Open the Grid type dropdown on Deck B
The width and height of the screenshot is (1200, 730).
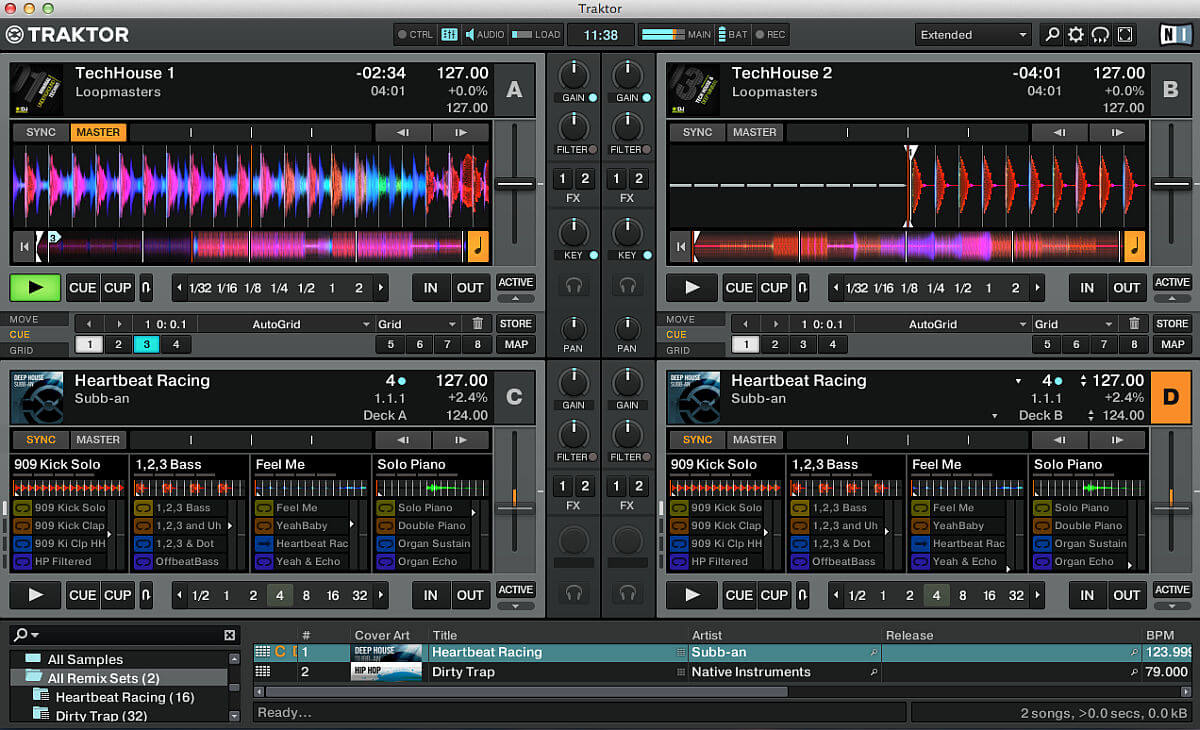(x=1075, y=324)
